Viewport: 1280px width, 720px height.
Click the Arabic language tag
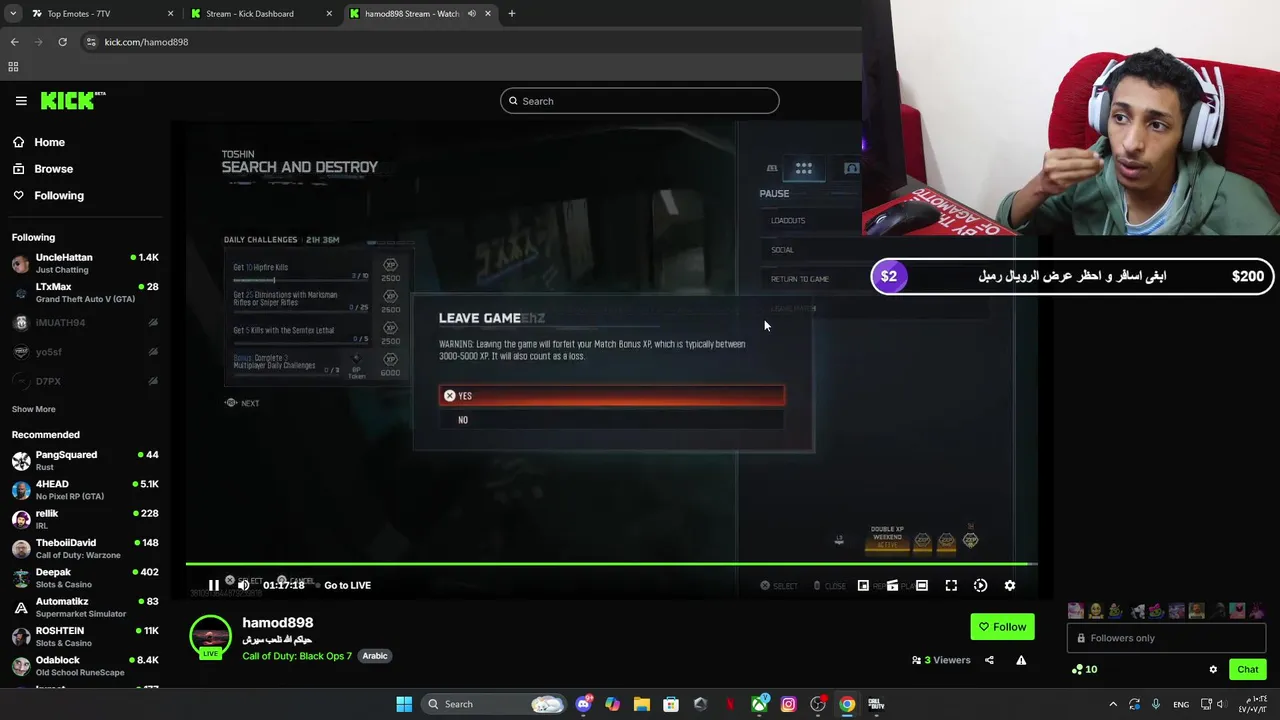point(375,656)
